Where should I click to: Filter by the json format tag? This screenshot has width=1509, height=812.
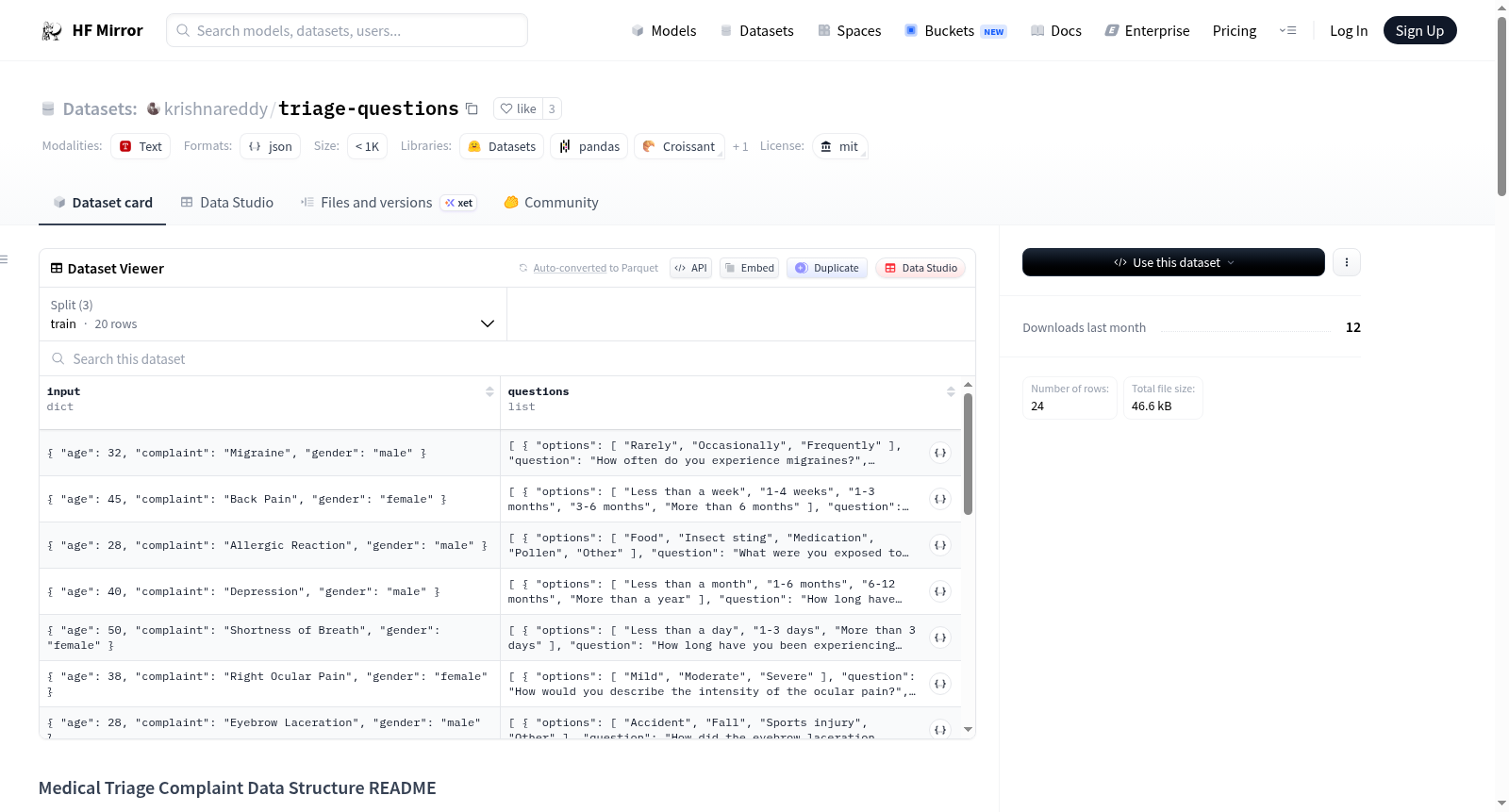point(271,146)
